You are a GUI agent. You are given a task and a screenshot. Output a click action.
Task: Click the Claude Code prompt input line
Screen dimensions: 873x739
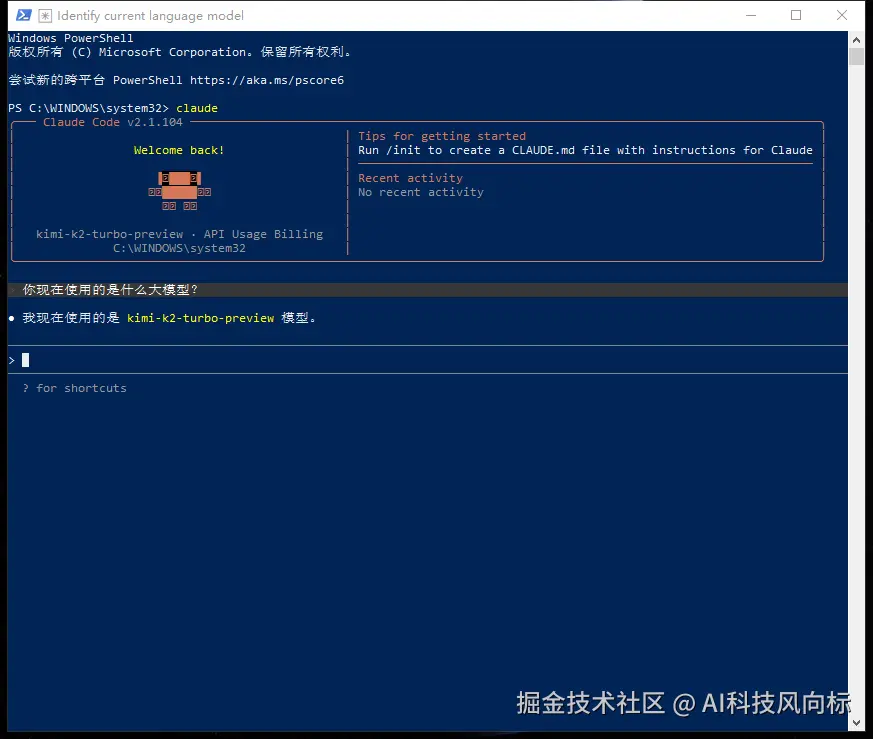pyautogui.click(x=428, y=360)
